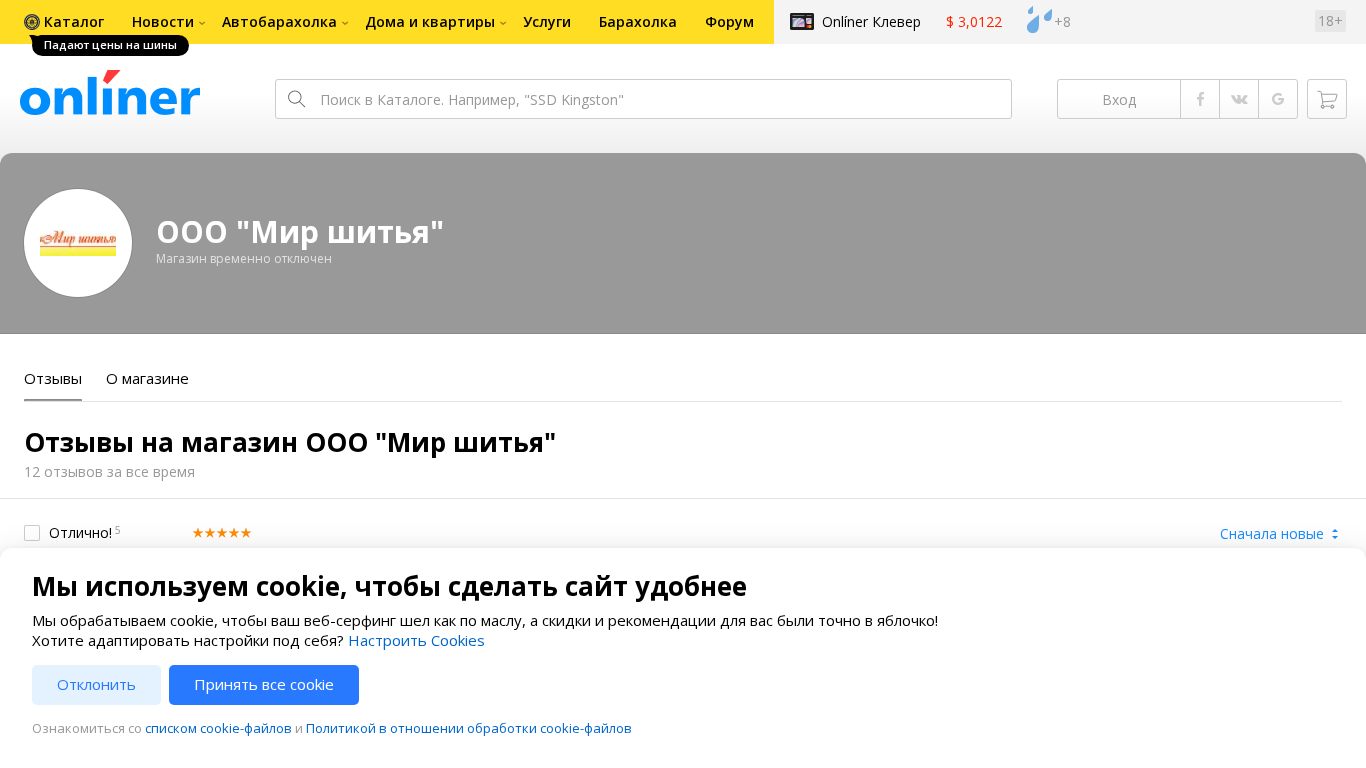This screenshot has height=768, width=1366.
Task: Sign in with Facebook icon
Action: [1200, 99]
